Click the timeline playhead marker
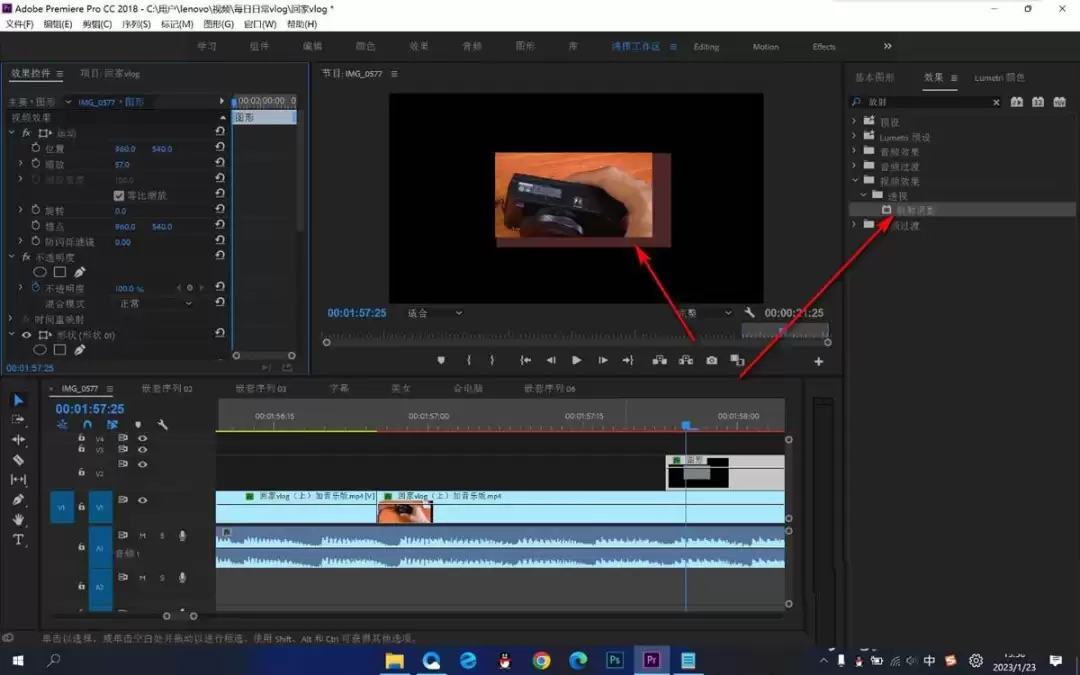This screenshot has height=675, width=1080. point(686,426)
